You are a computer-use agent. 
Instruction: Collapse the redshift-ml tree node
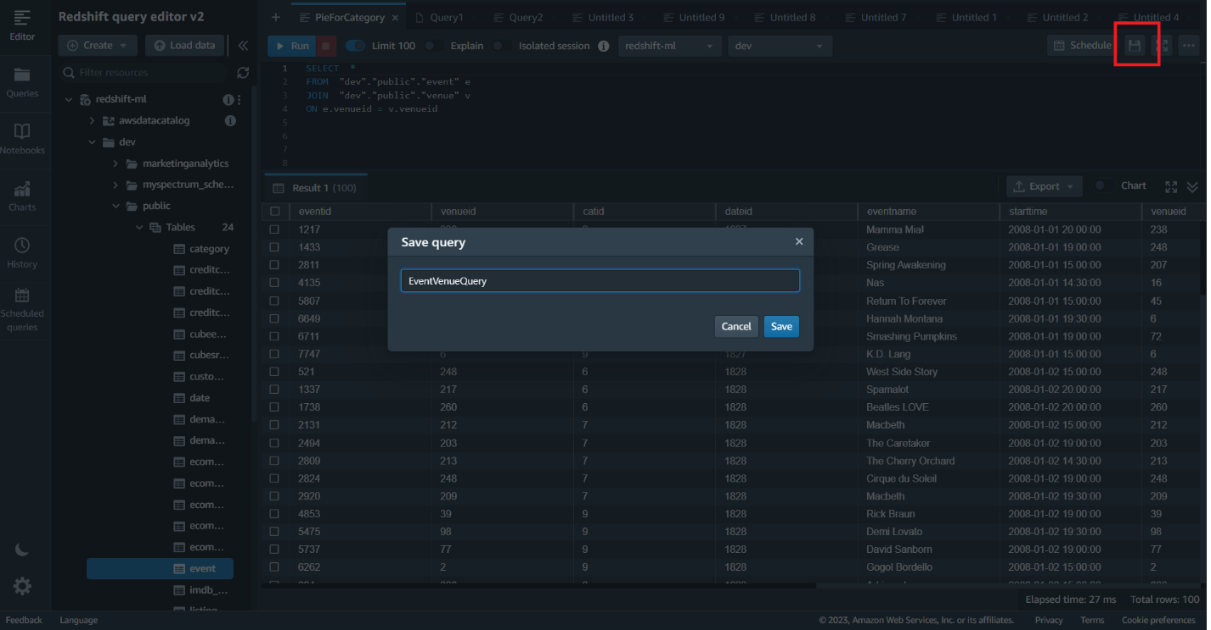(x=69, y=100)
